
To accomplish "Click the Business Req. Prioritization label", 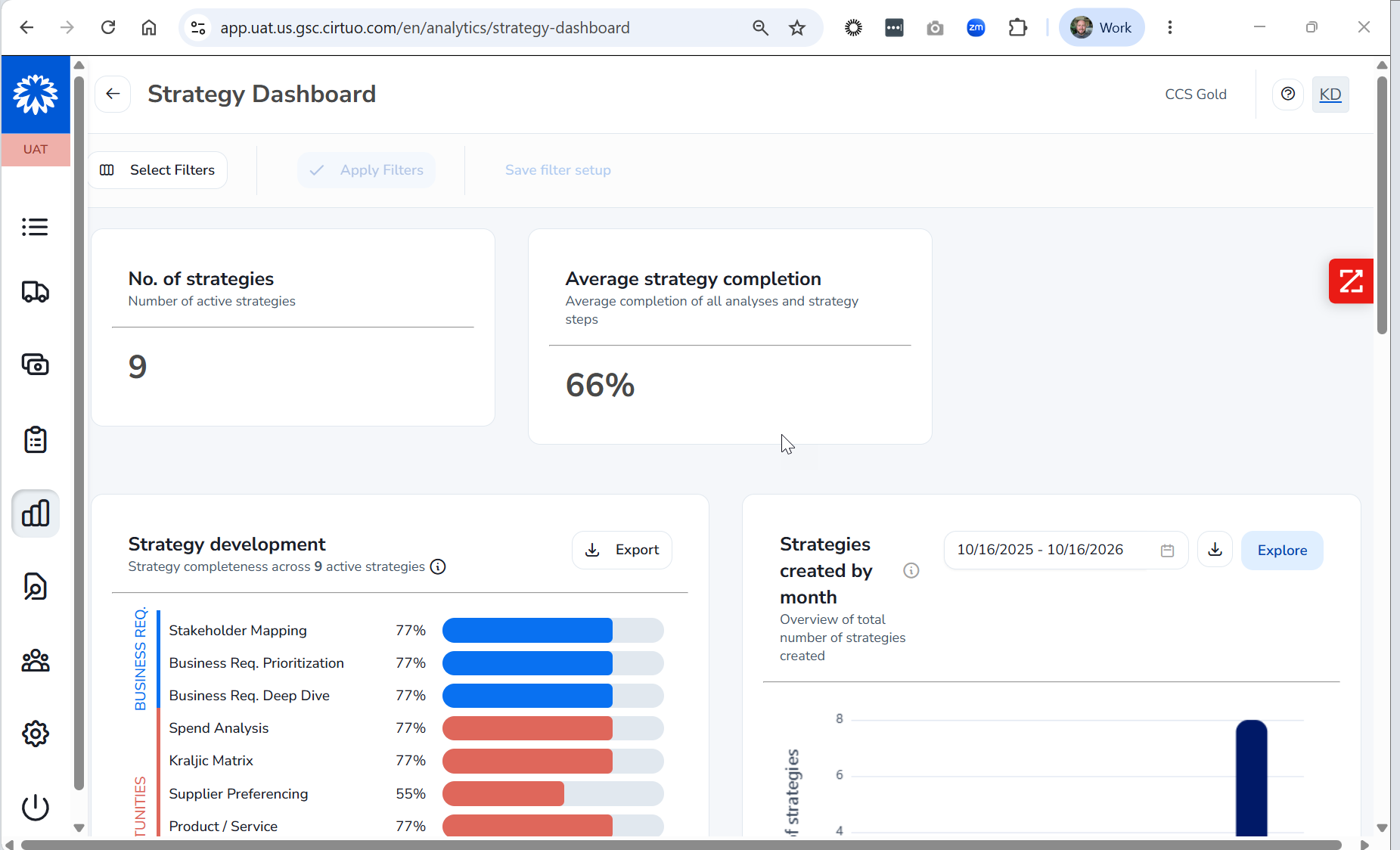I will coord(256,663).
